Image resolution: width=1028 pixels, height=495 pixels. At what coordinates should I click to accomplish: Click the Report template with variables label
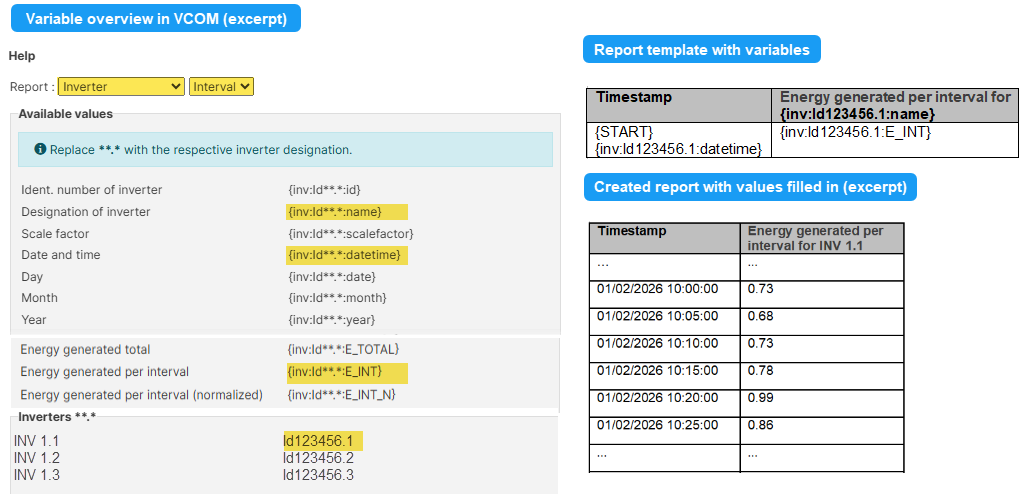(x=701, y=49)
